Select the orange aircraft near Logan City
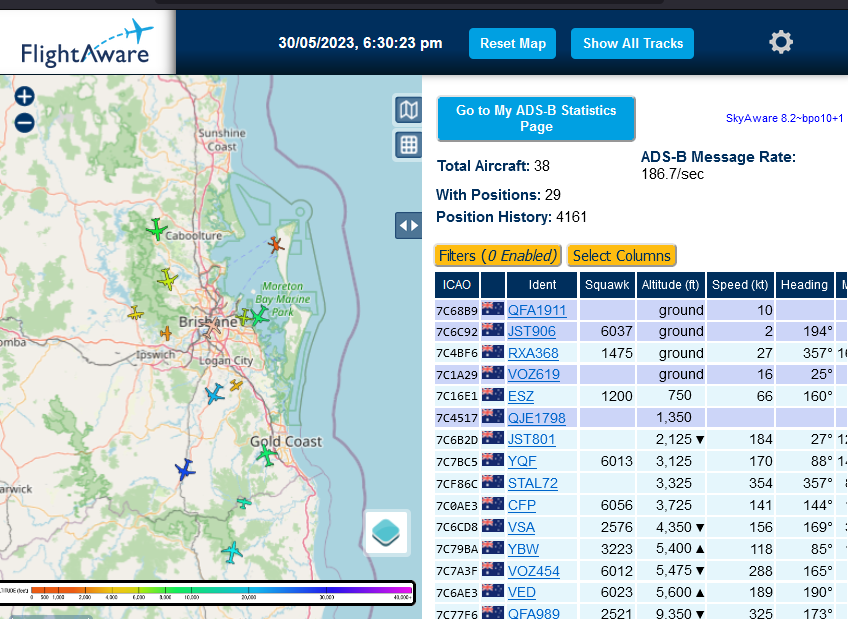This screenshot has width=848, height=619. tap(236, 385)
